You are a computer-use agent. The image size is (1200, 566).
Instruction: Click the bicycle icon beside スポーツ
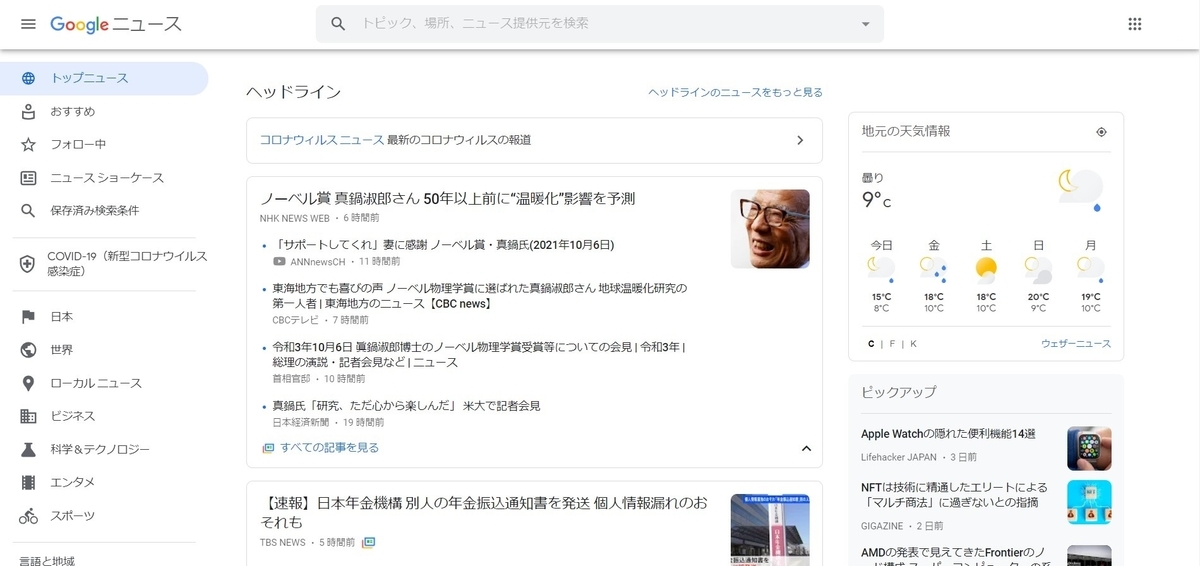(28, 516)
